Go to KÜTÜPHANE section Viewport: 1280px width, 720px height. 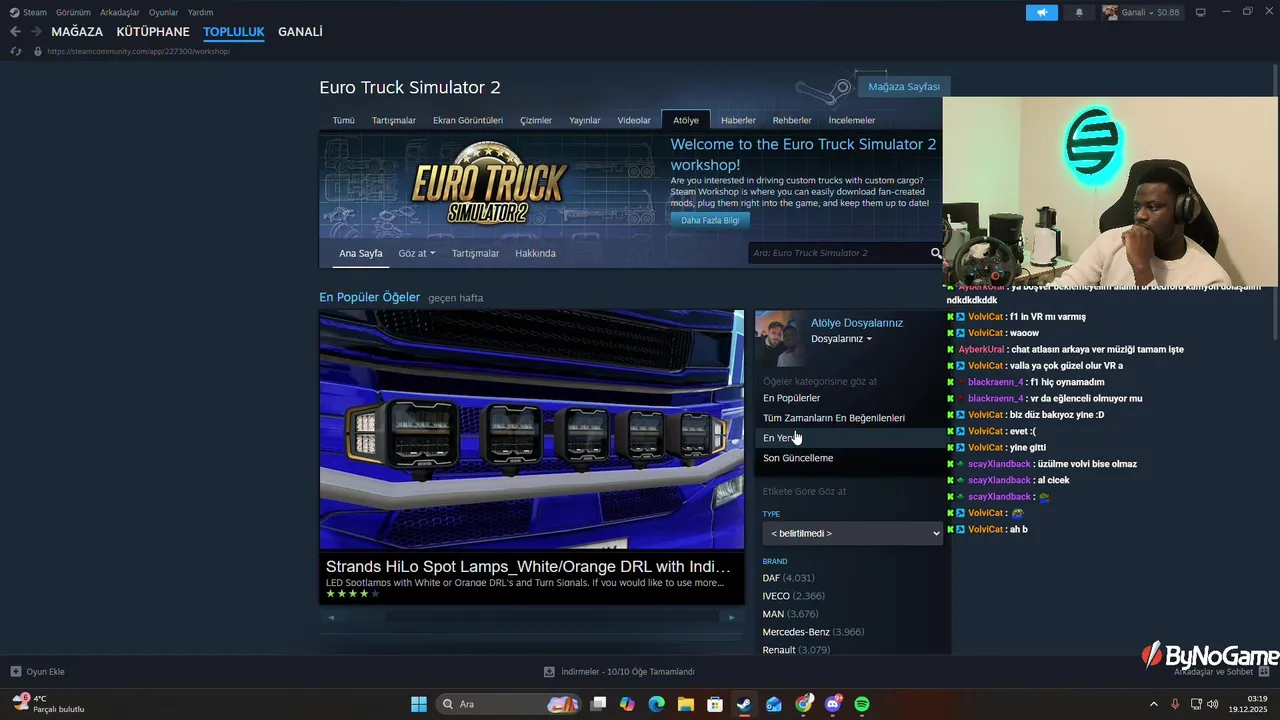coord(153,32)
